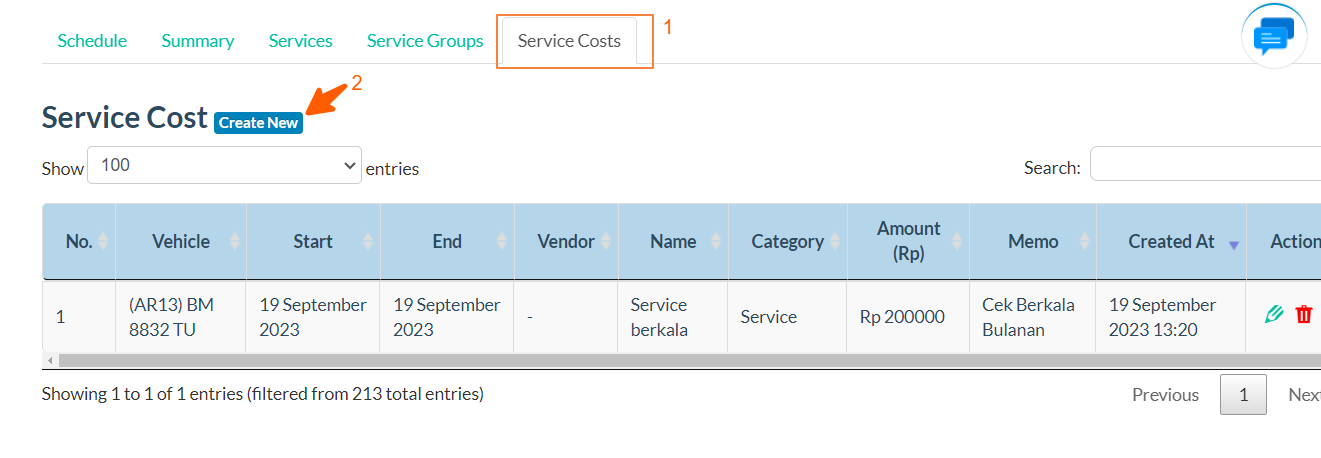This screenshot has height=458, width=1321.
Task: Sort table by Vendor column
Action: pyautogui.click(x=566, y=241)
